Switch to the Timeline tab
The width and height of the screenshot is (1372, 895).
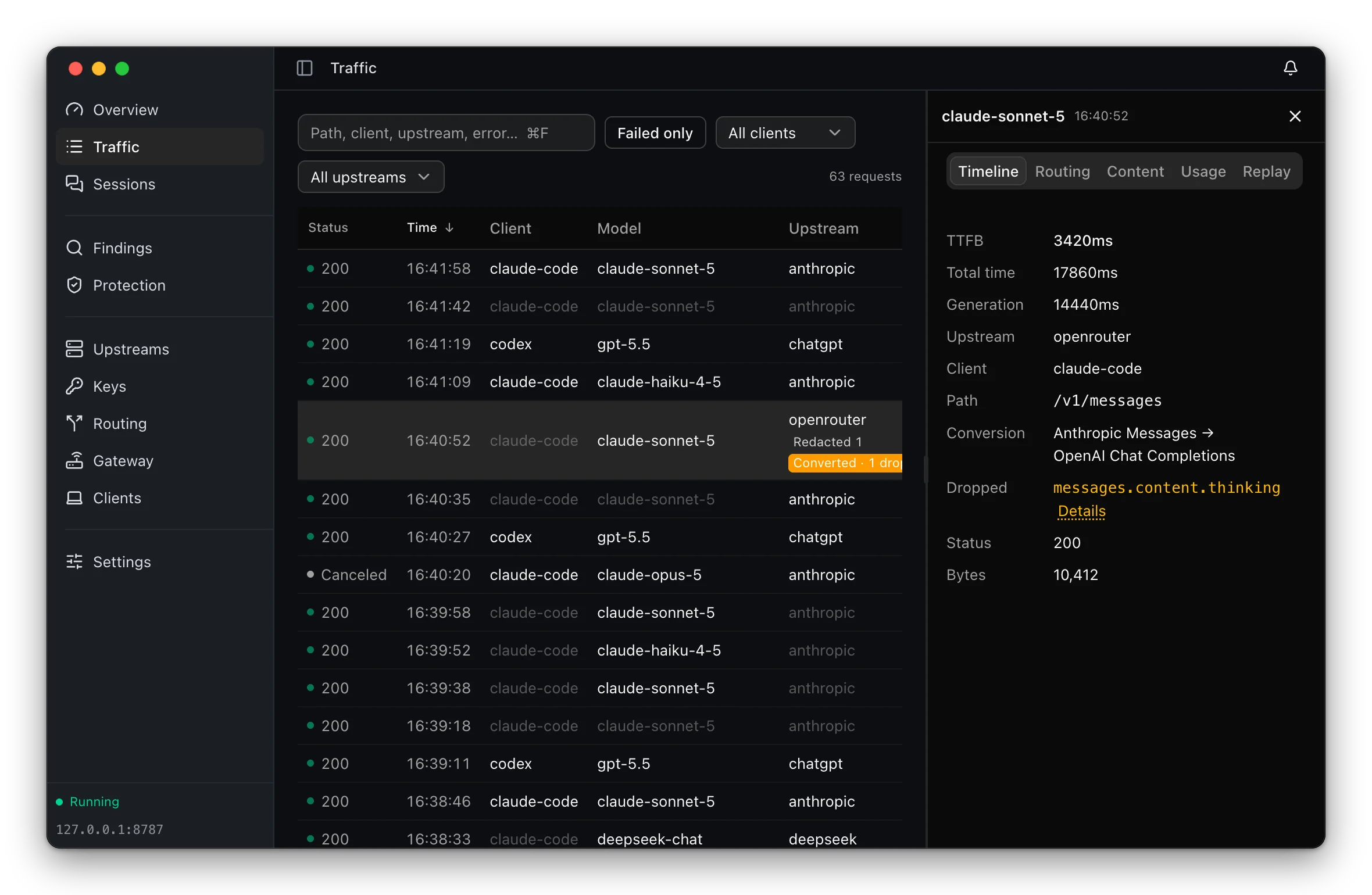click(x=988, y=171)
